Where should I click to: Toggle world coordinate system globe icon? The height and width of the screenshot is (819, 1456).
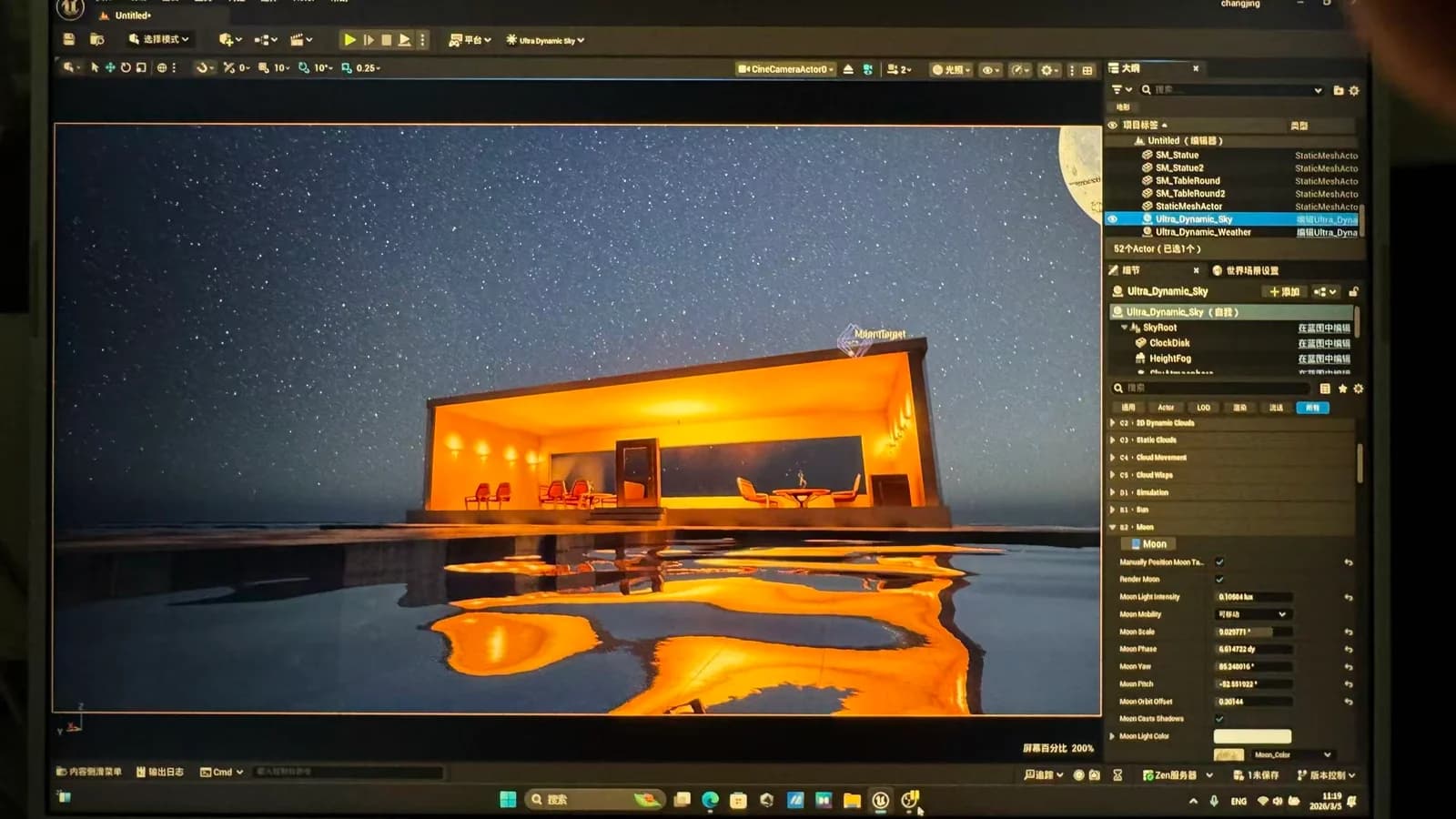(x=162, y=67)
